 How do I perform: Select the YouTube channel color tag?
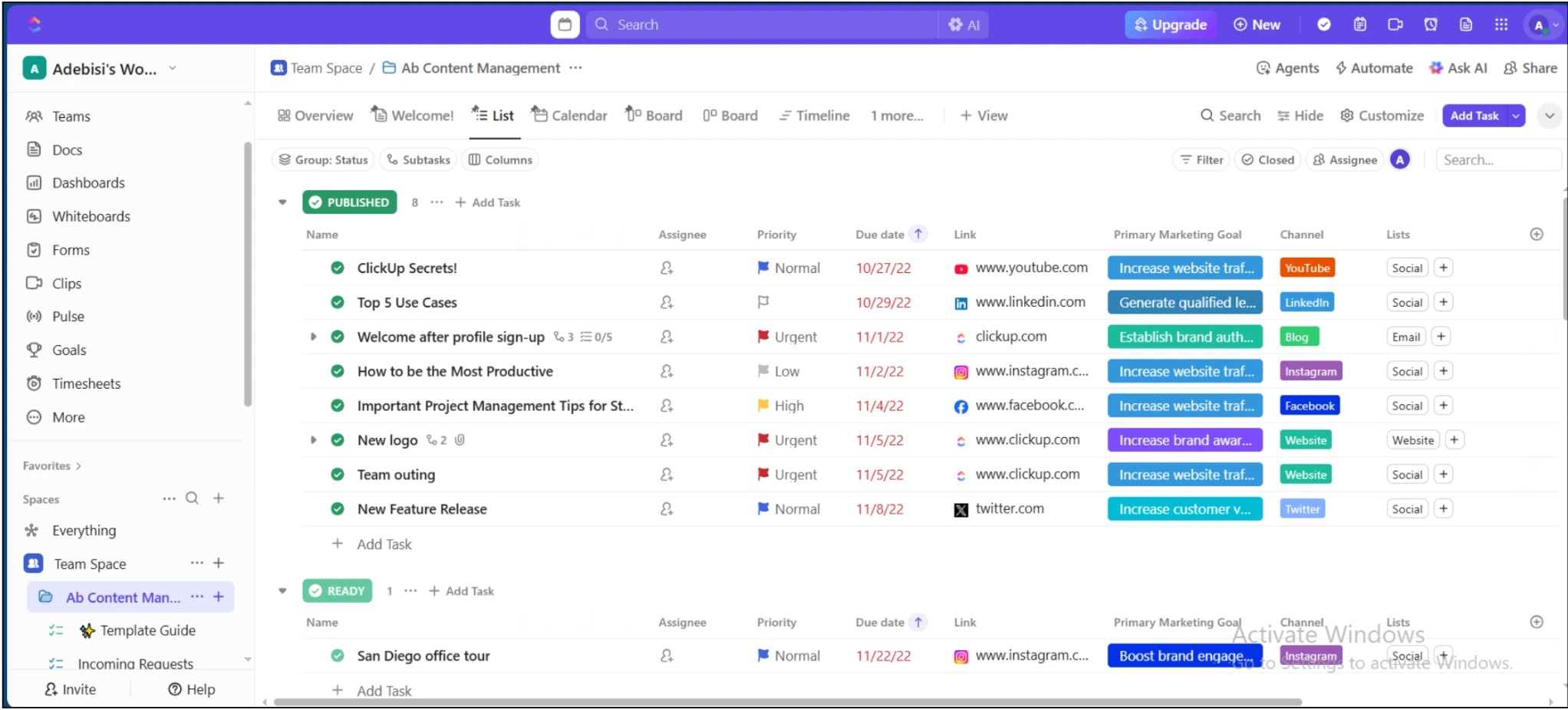[1307, 268]
